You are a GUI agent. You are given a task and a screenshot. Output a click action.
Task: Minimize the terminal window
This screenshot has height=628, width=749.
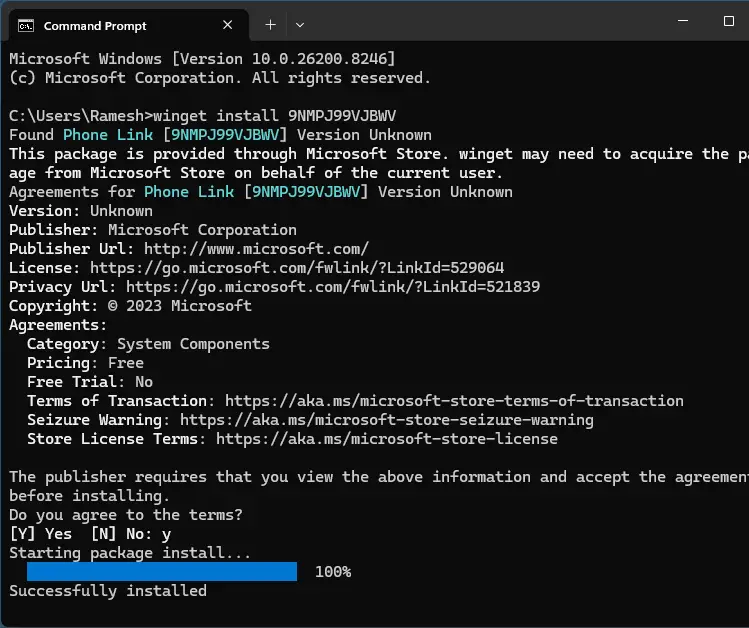pos(683,21)
